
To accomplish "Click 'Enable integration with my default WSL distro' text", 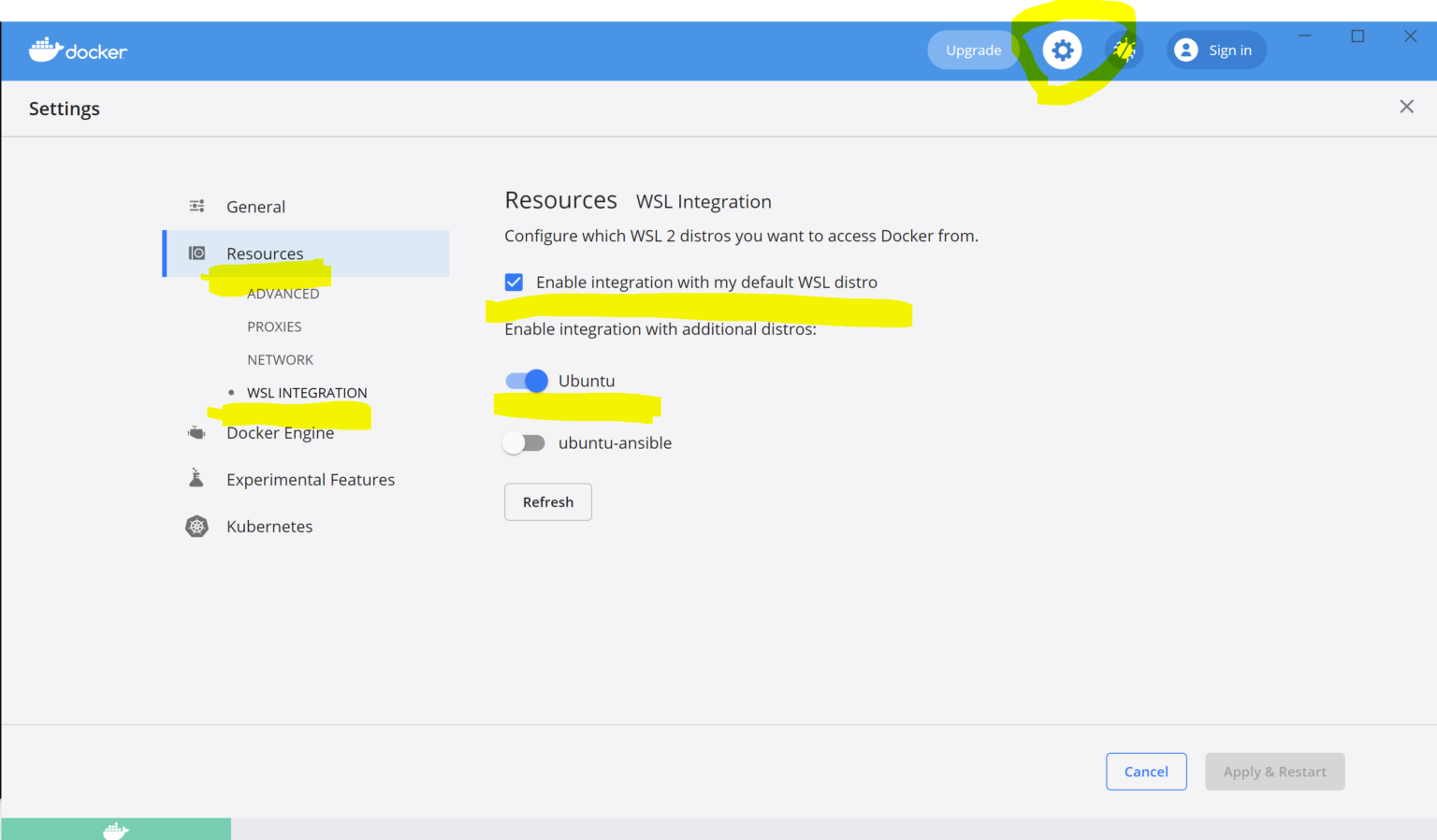I will [x=706, y=282].
